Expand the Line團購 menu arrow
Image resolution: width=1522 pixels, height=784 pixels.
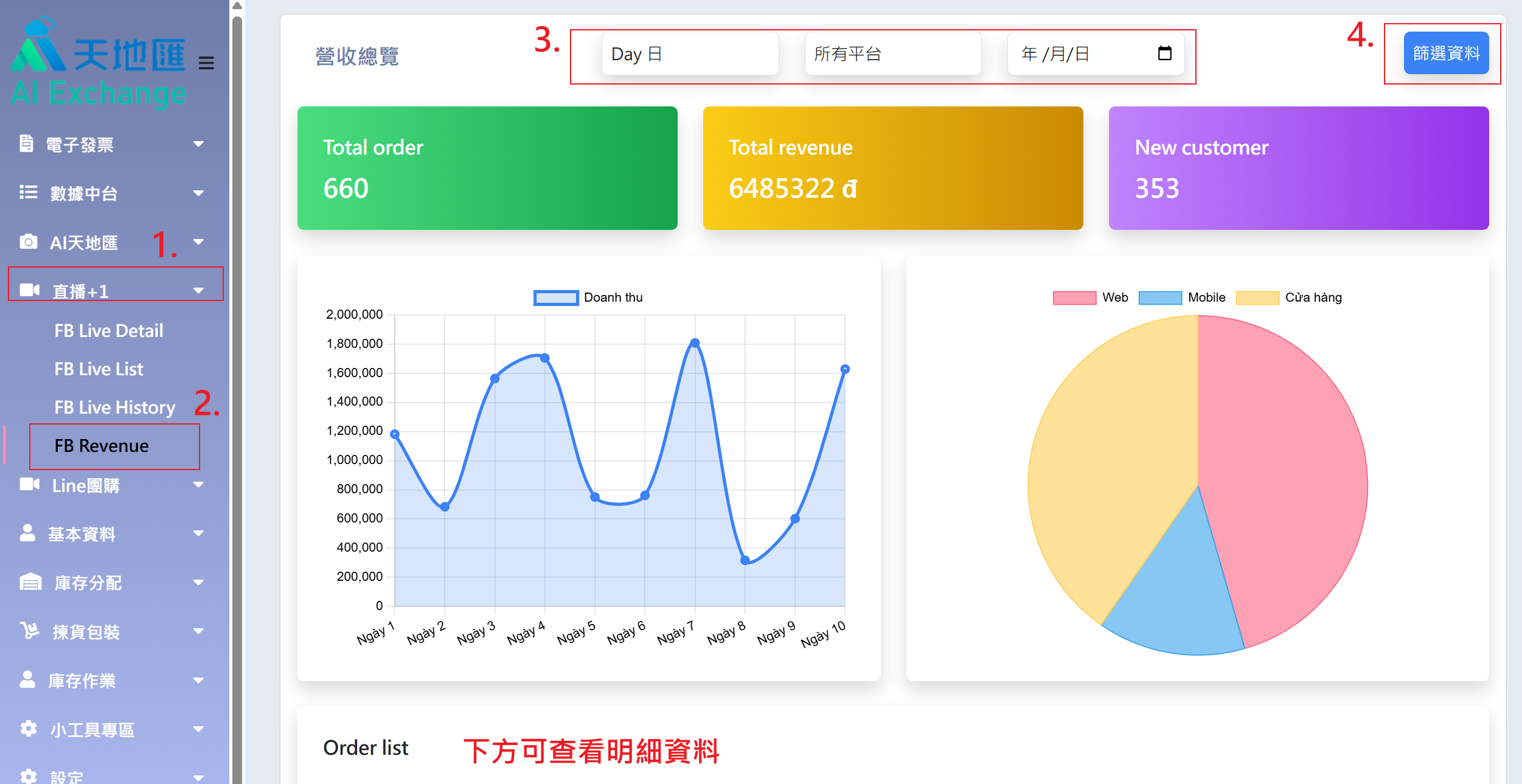tap(198, 485)
